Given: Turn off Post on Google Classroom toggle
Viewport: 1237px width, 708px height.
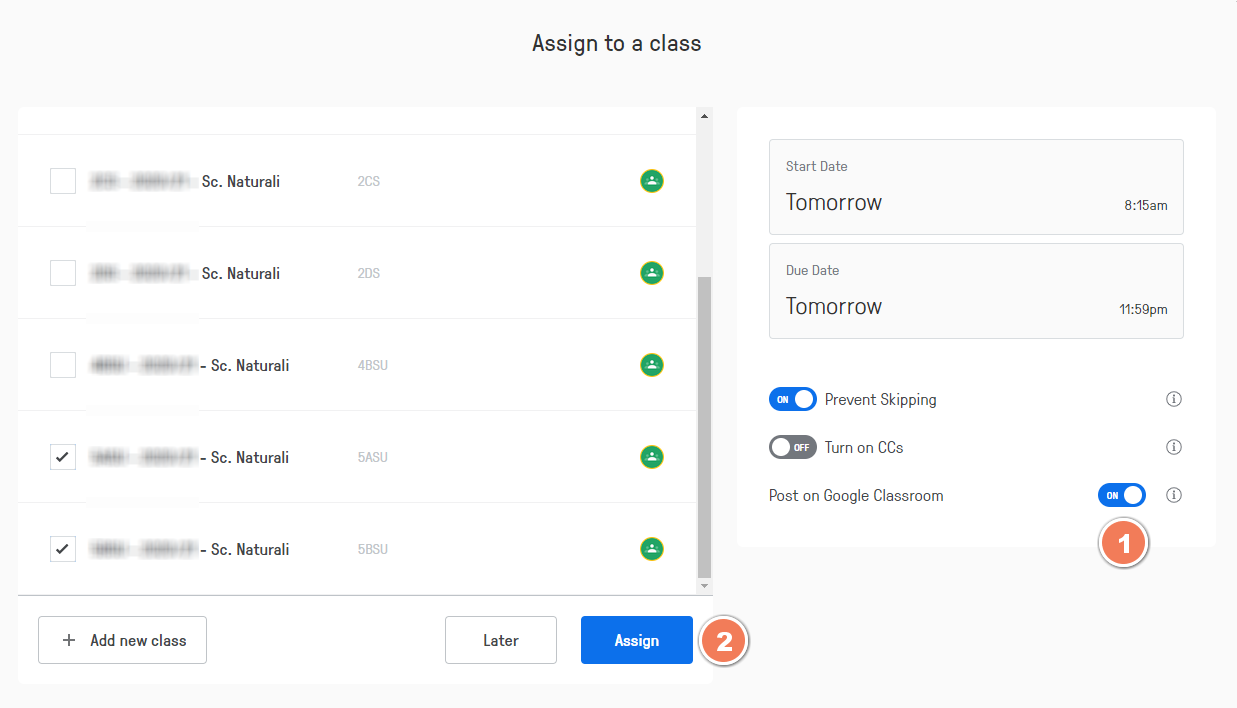Looking at the screenshot, I should tap(1122, 495).
